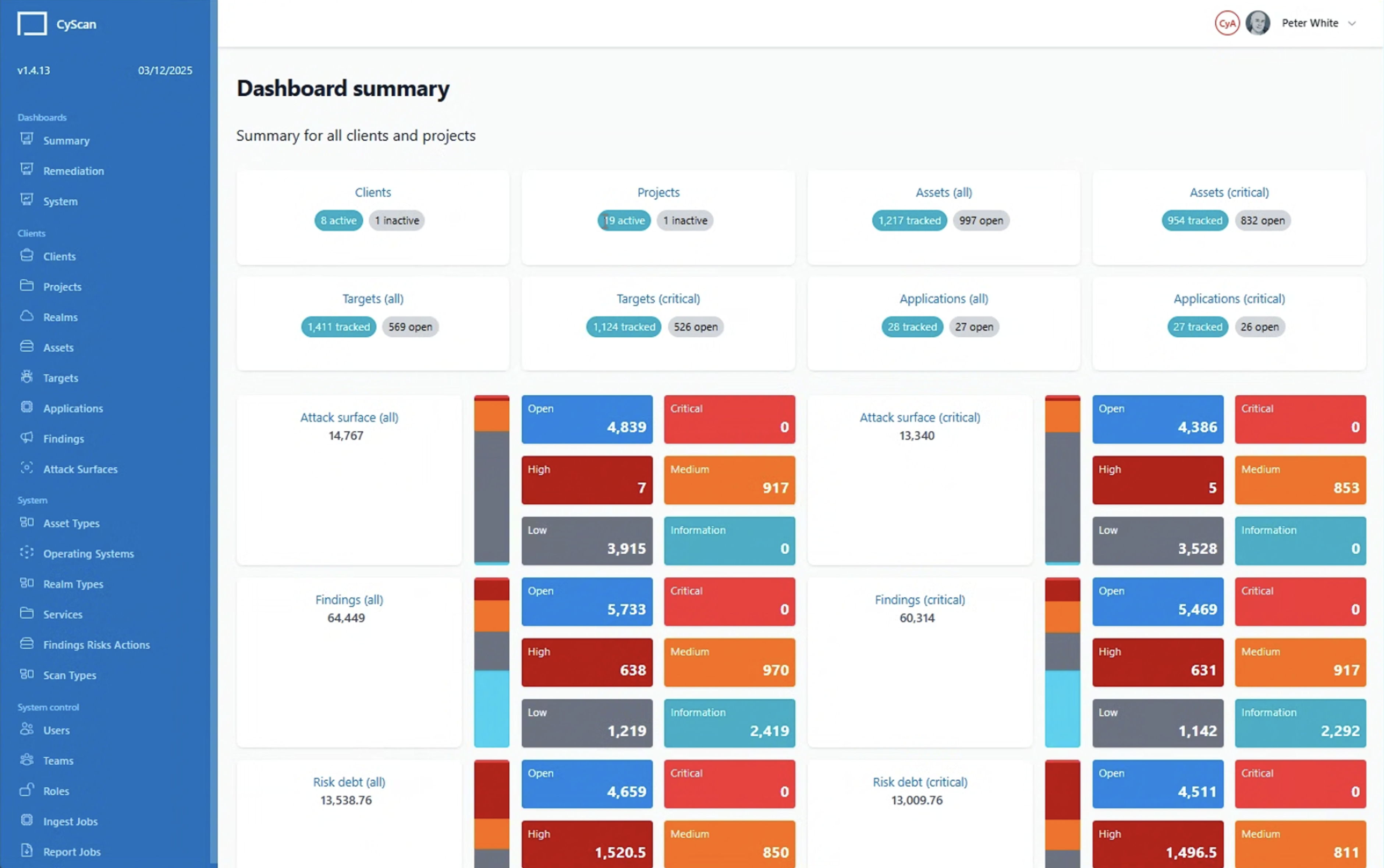Click the Ingest Jobs icon
Screen dimensions: 1384x868
point(26,820)
